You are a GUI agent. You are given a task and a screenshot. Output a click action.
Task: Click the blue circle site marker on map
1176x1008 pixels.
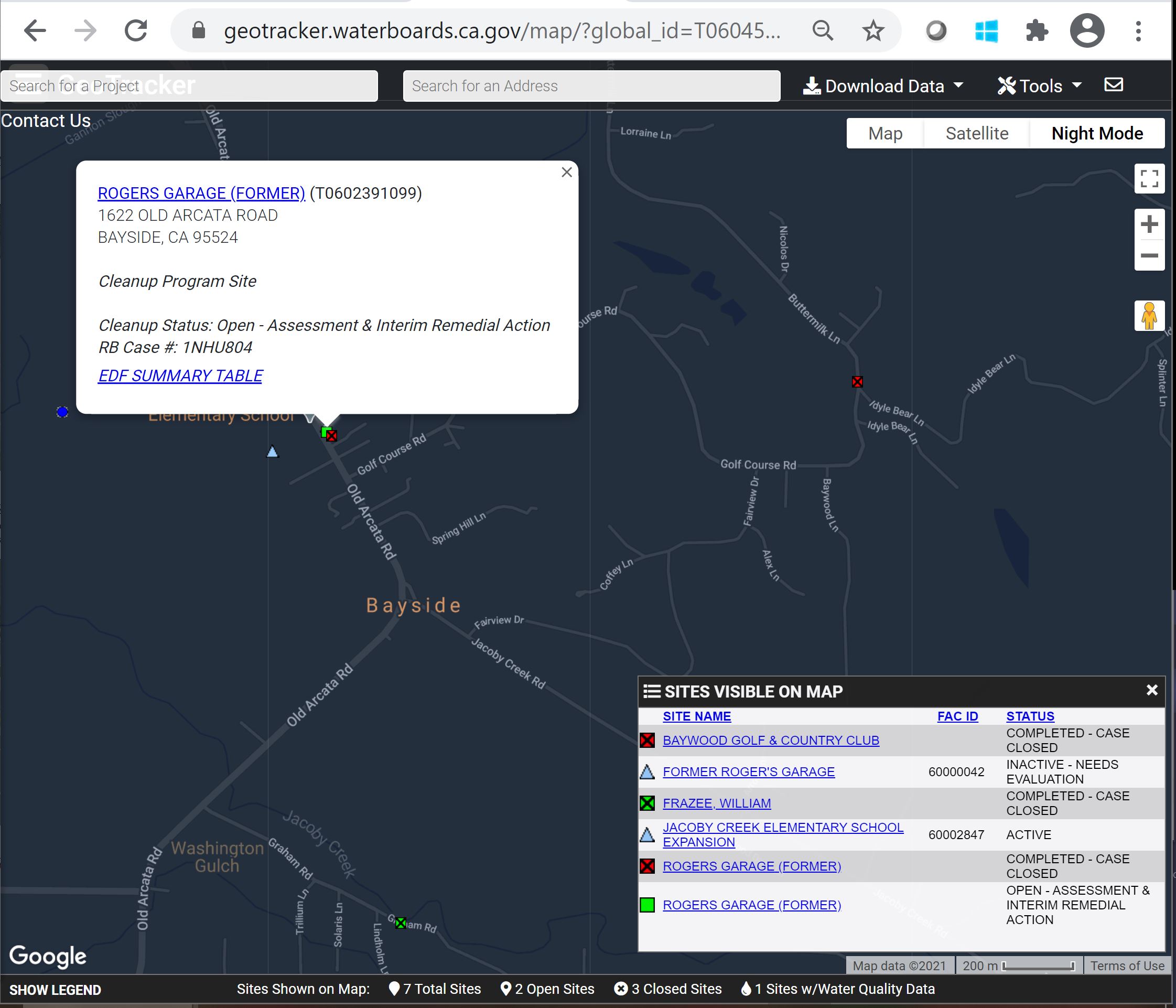[62, 412]
